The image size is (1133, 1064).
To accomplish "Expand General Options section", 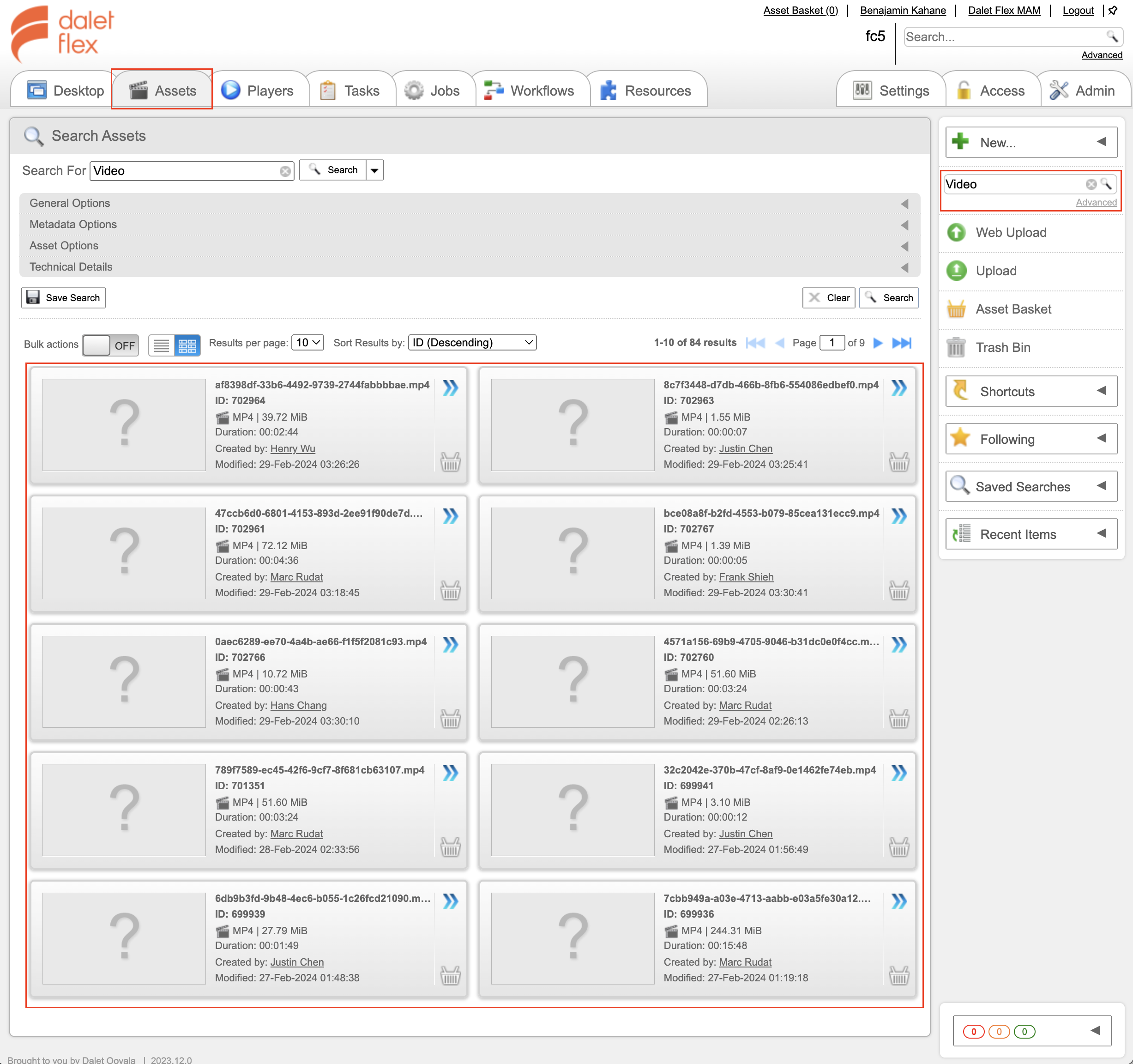I will coord(470,203).
